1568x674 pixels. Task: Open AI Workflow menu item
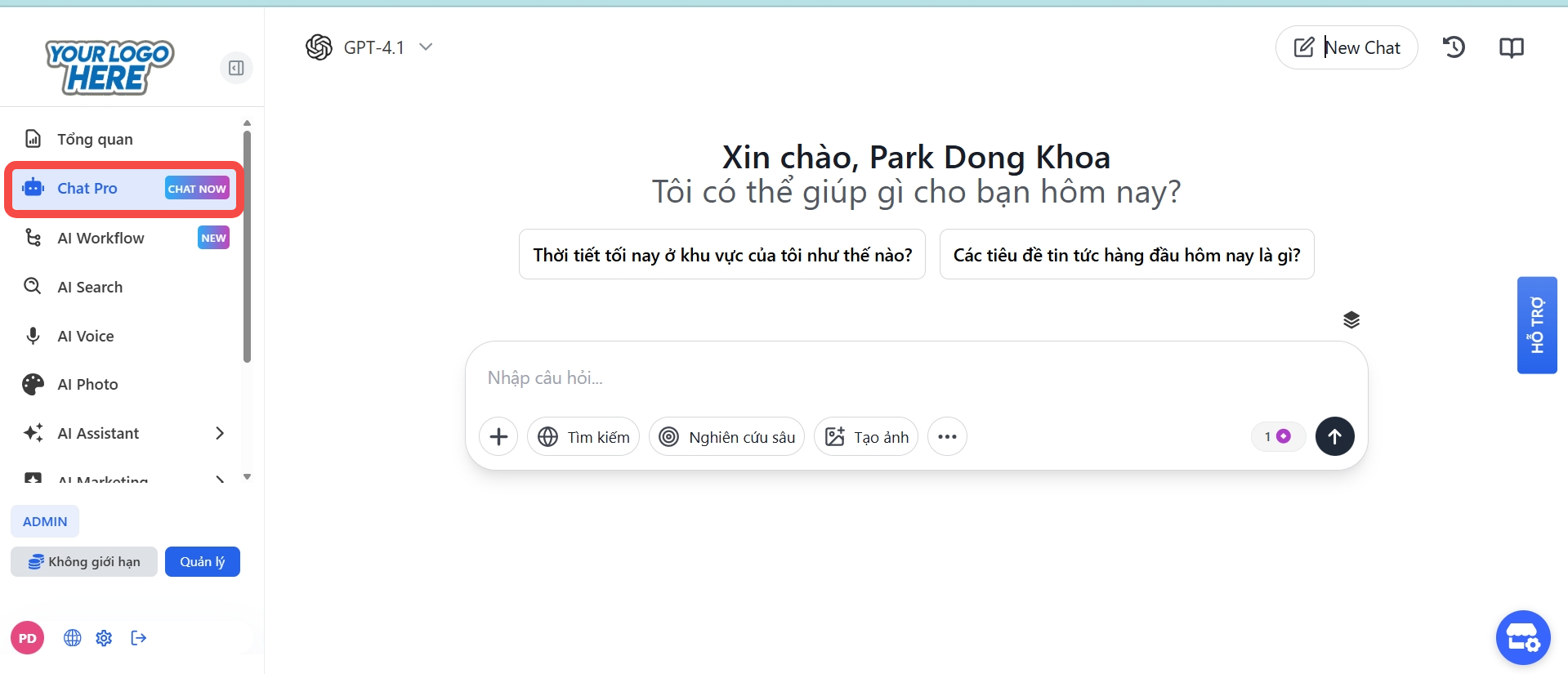(101, 238)
